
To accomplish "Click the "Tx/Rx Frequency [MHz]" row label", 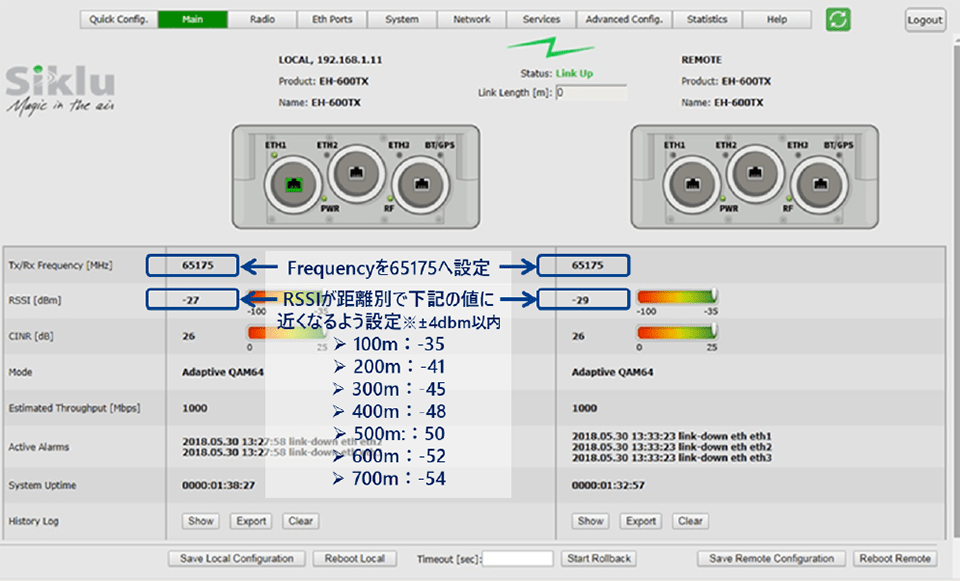I will pyautogui.click(x=60, y=265).
